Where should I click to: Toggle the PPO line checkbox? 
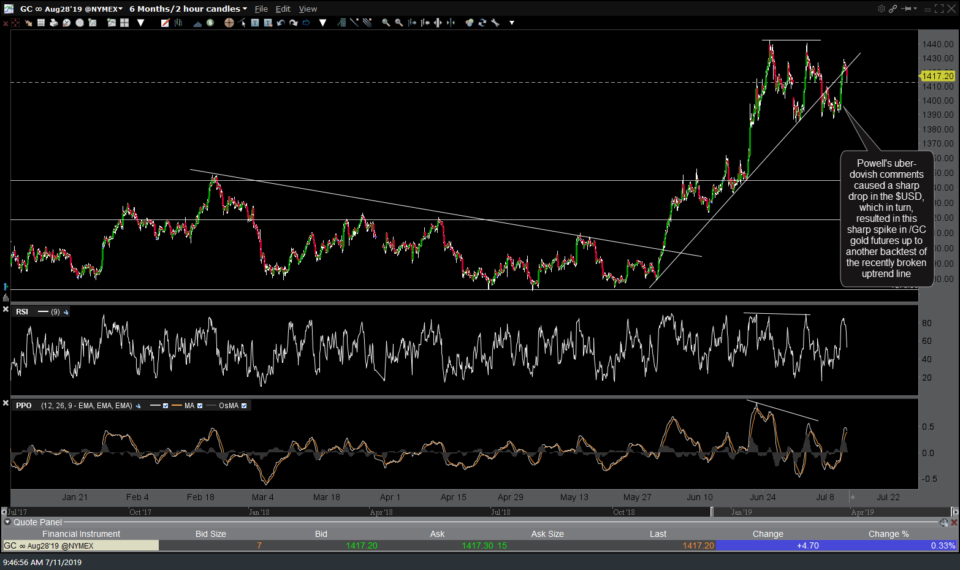[x=165, y=405]
